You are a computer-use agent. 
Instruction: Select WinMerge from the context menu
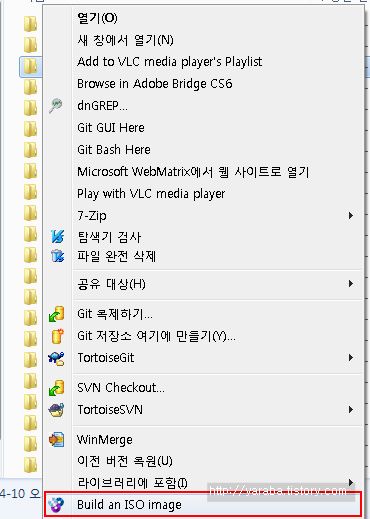coord(203,440)
